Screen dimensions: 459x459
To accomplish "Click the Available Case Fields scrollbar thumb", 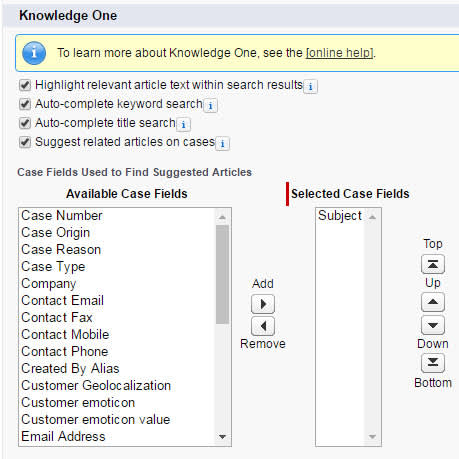I will click(222, 274).
